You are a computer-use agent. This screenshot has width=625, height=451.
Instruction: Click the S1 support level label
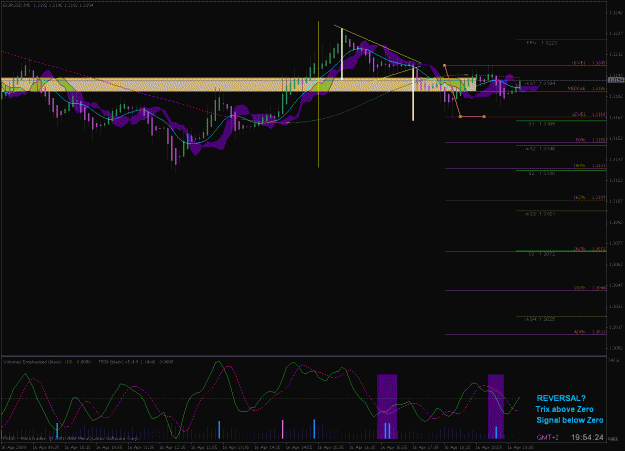(x=542, y=124)
